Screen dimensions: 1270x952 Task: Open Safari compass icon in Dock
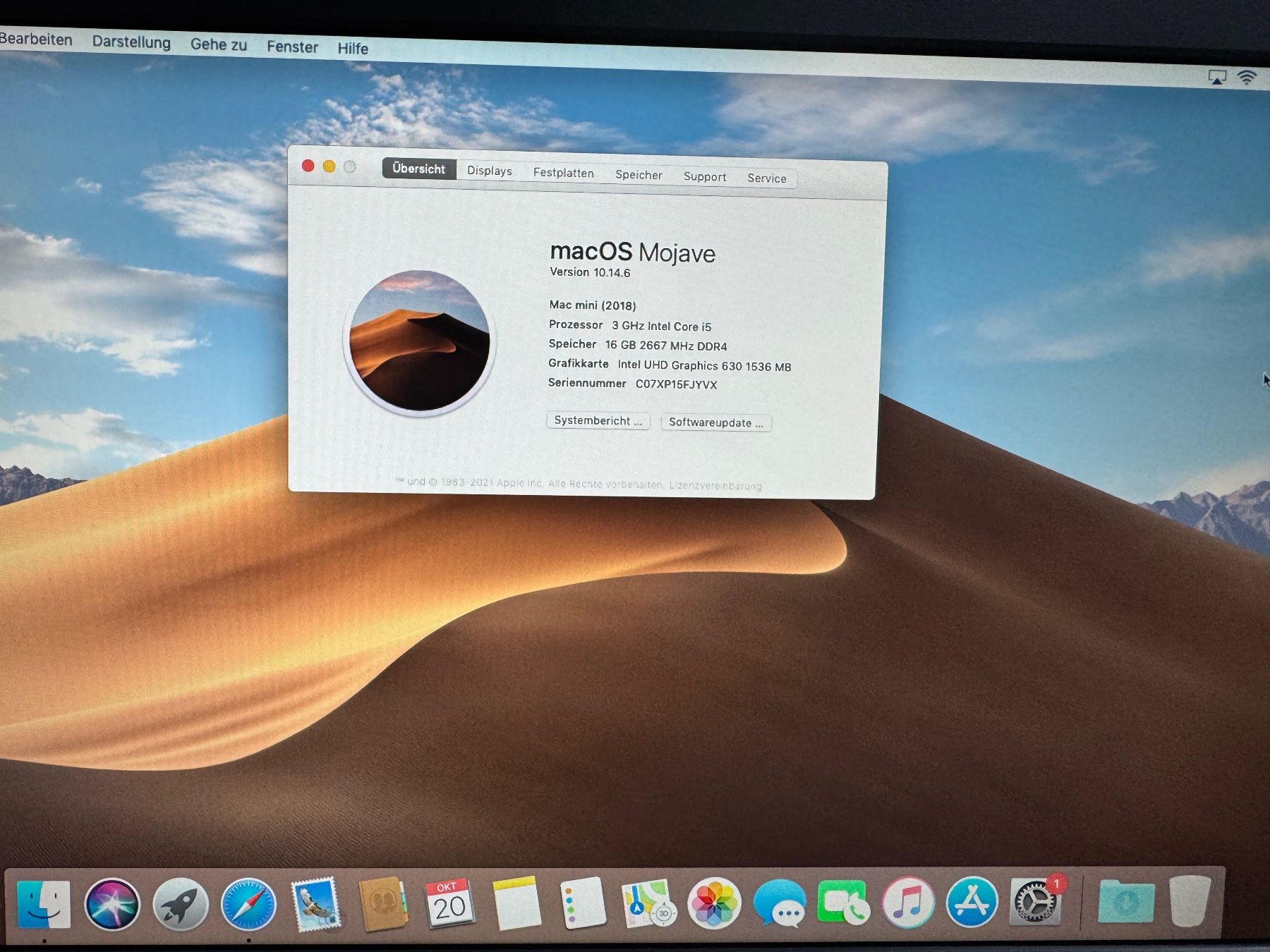[248, 905]
